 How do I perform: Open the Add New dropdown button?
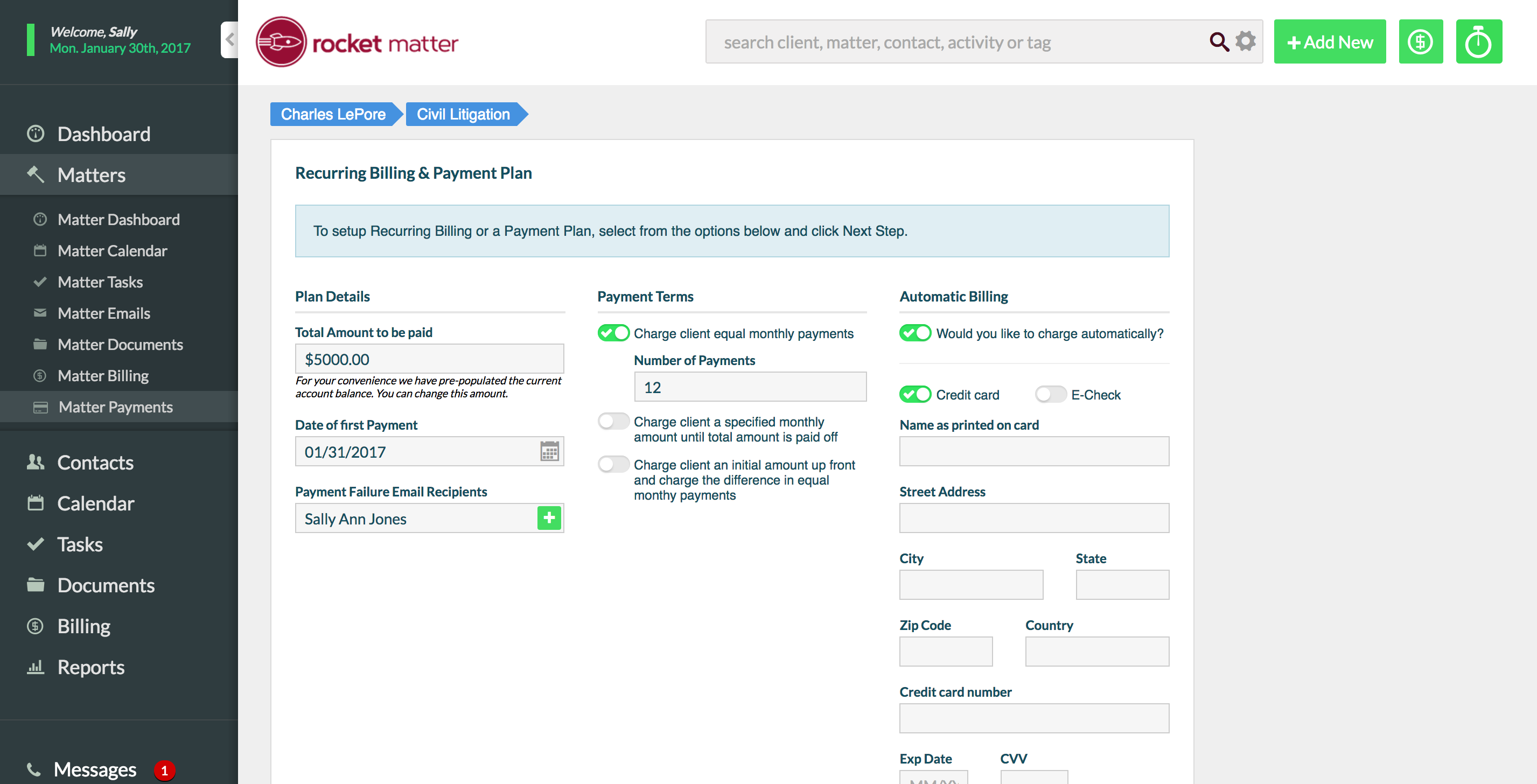tap(1329, 42)
